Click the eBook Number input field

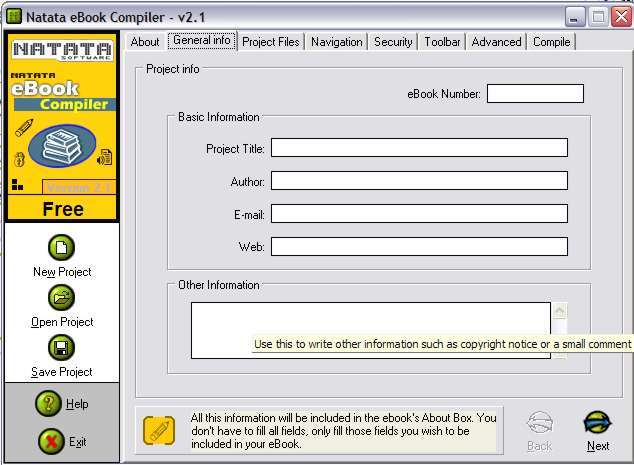click(535, 93)
